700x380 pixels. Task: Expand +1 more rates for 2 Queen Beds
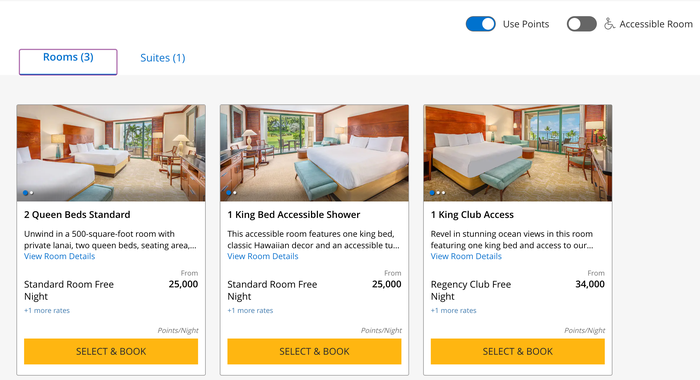(47, 310)
